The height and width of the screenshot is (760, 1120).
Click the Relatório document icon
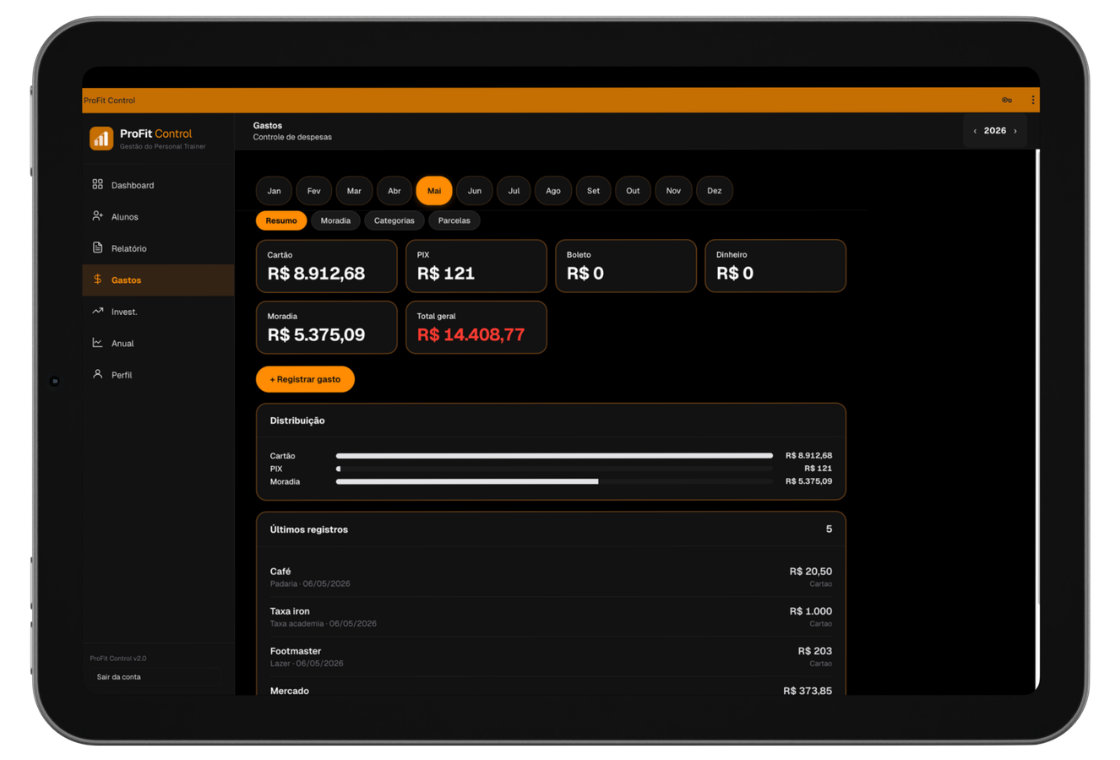(x=98, y=248)
